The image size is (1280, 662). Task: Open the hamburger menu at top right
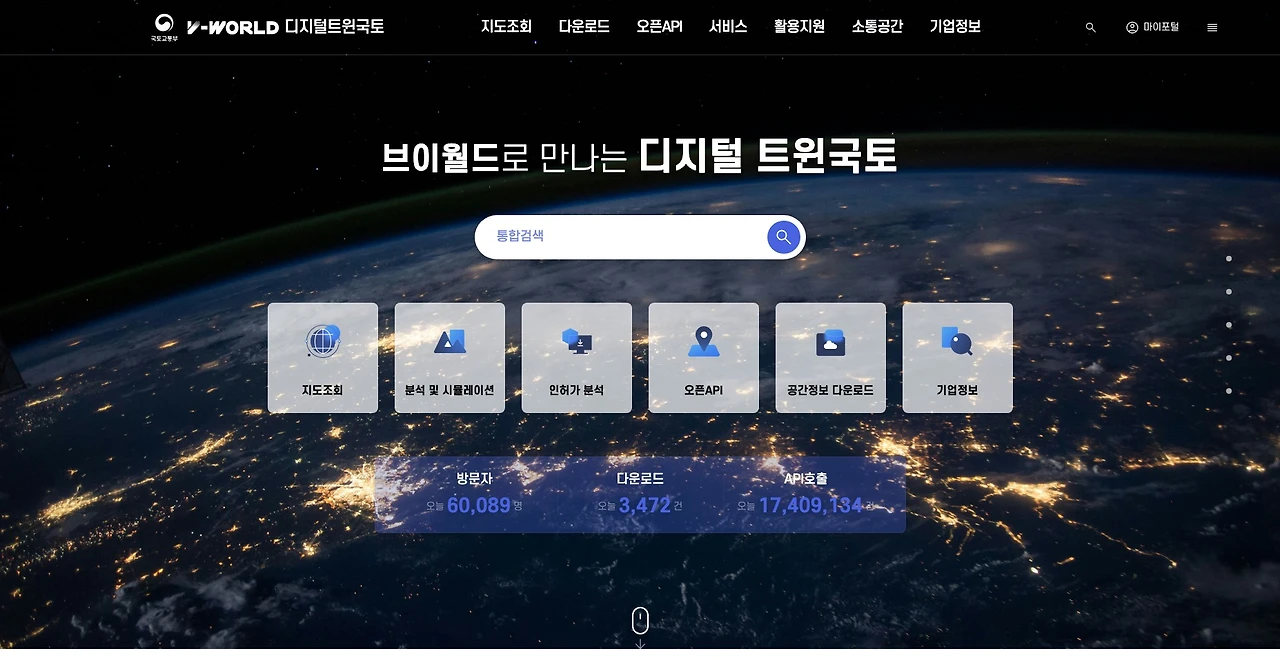click(x=1212, y=27)
